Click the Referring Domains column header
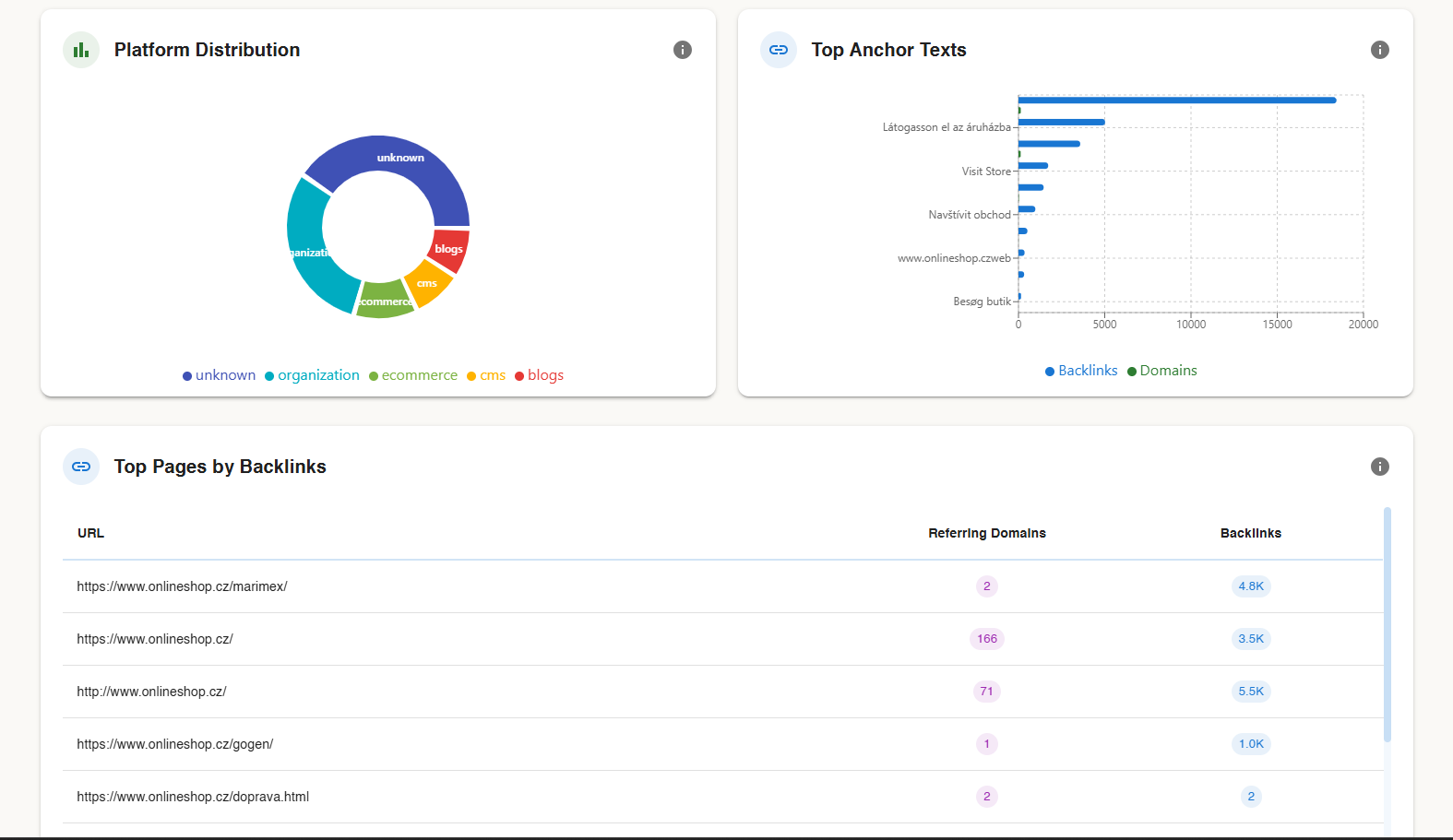 [x=986, y=533]
